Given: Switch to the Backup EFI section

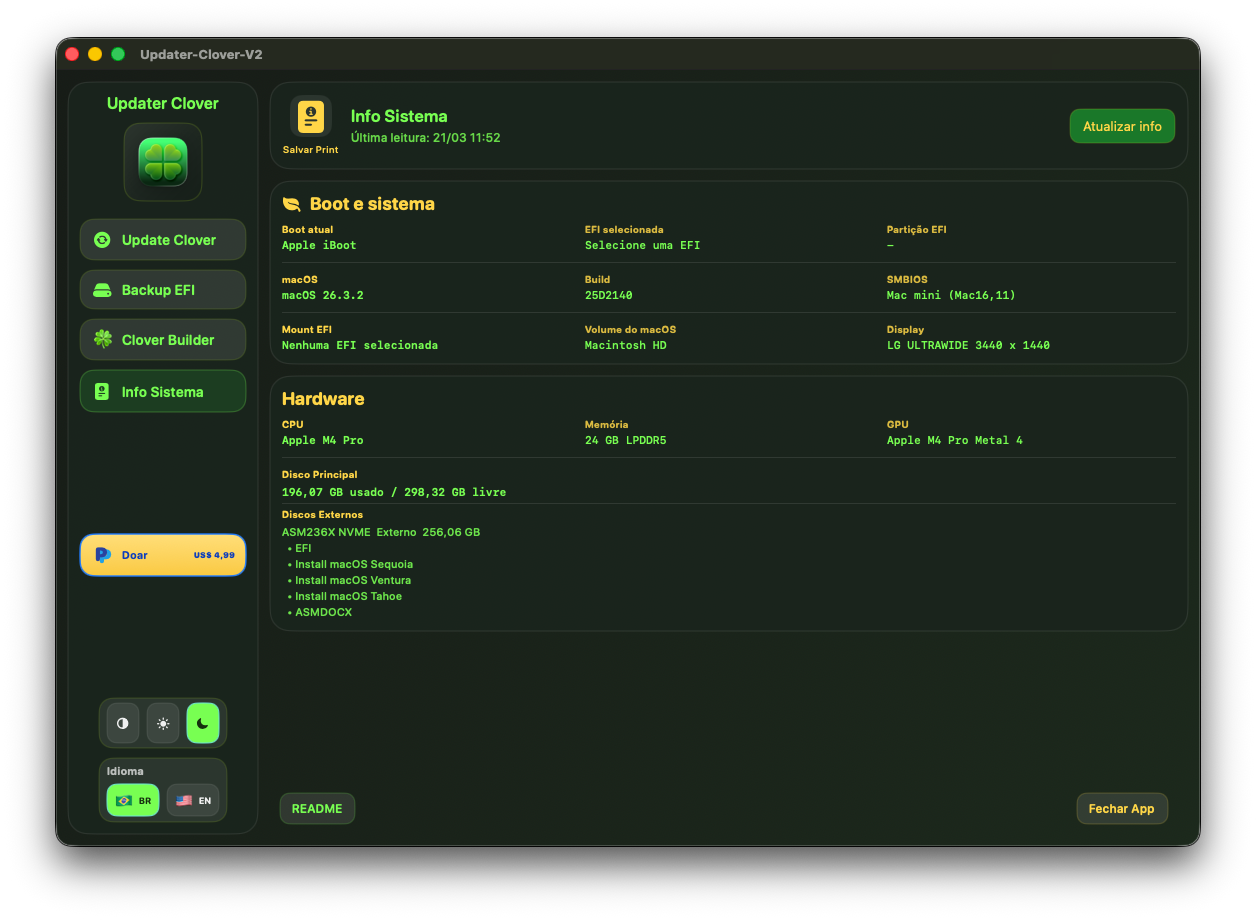Looking at the screenshot, I should (x=162, y=289).
